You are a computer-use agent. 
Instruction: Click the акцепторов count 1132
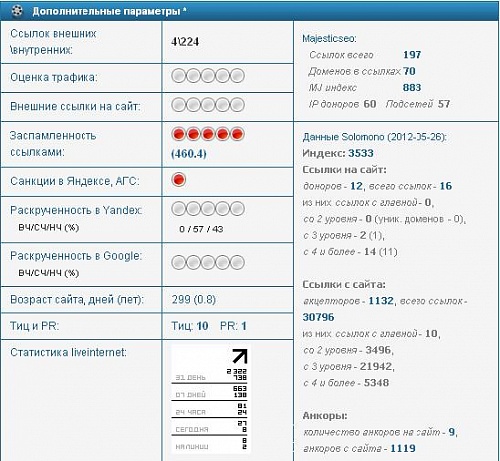381,301
